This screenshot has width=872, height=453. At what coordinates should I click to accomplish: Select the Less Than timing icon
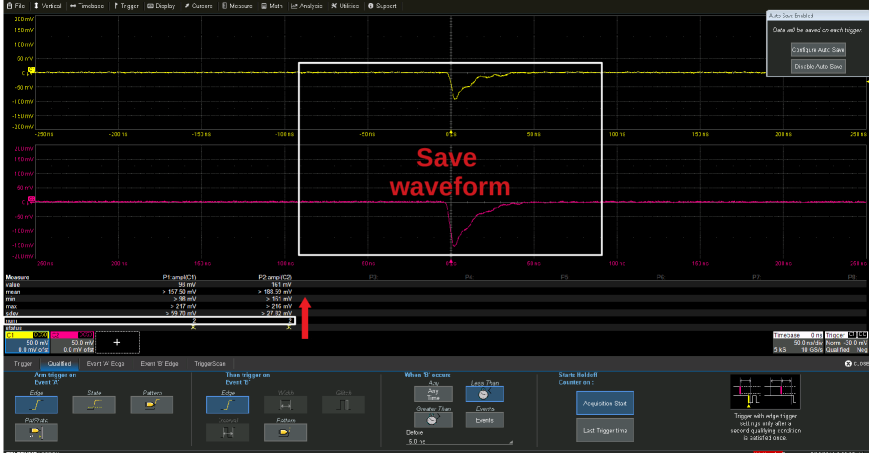(483, 392)
